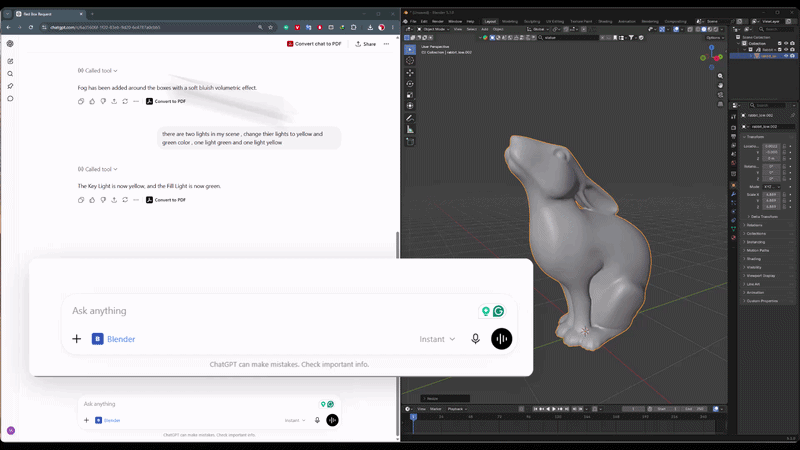The height and width of the screenshot is (450, 800).
Task: Open the Playback dropdown in timeline
Action: (457, 409)
